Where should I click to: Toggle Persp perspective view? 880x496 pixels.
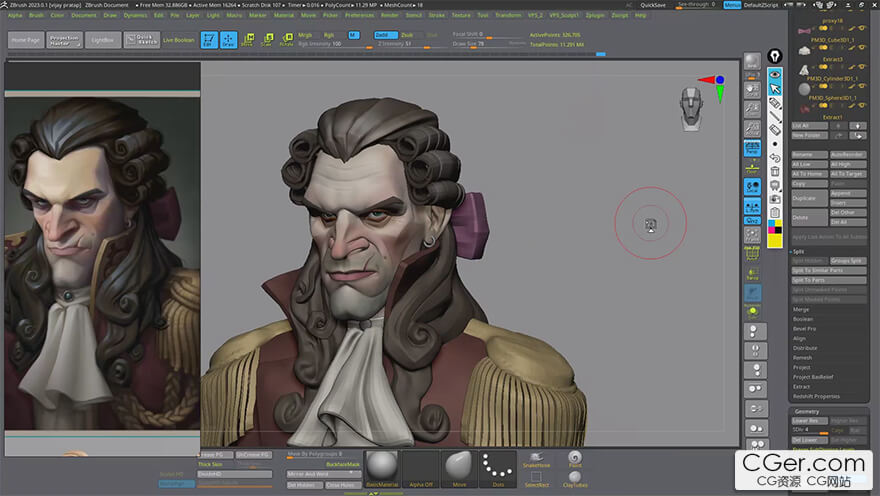pos(752,148)
